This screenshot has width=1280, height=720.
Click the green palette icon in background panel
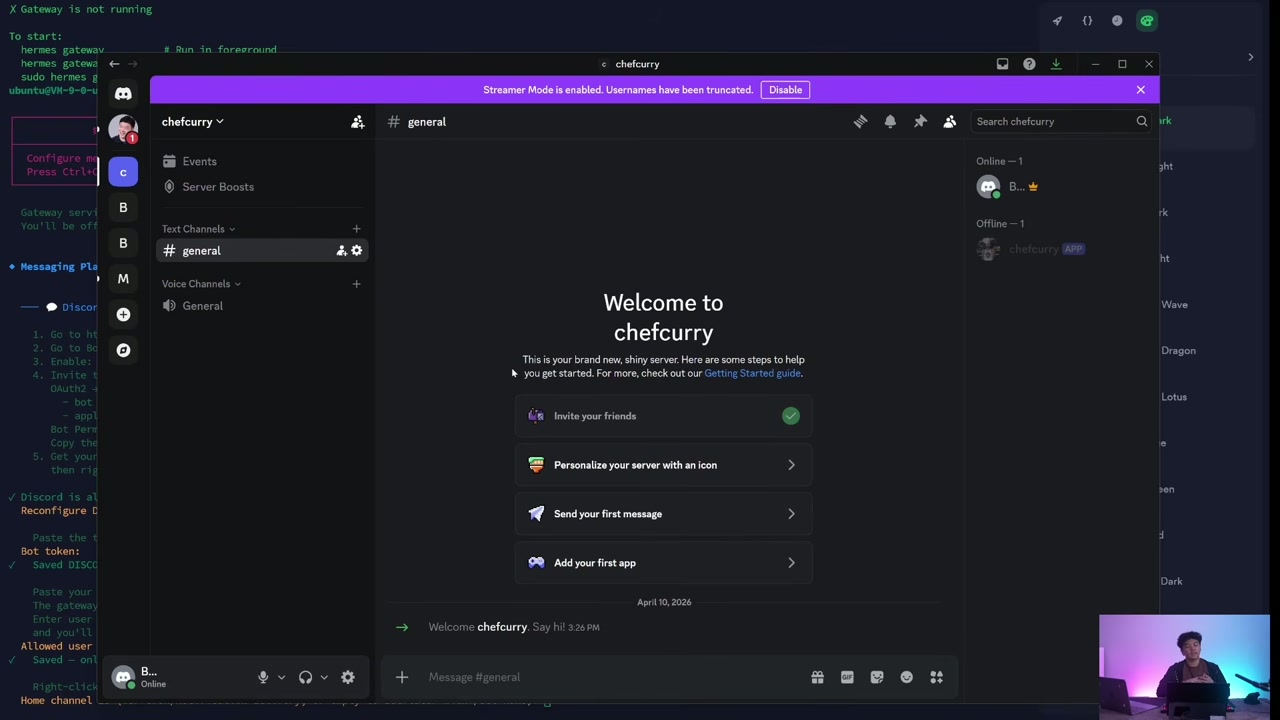click(x=1147, y=21)
